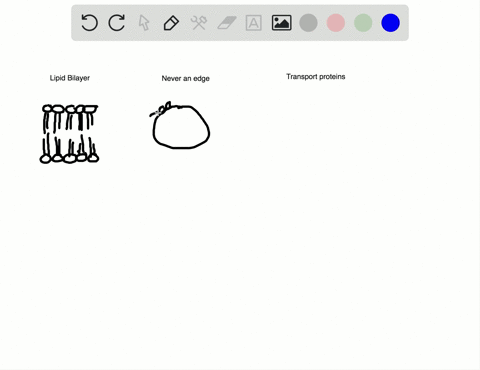Image resolution: width=480 pixels, height=370 pixels.
Task: Click the 'Transport proteins' text label
Action: 316,77
